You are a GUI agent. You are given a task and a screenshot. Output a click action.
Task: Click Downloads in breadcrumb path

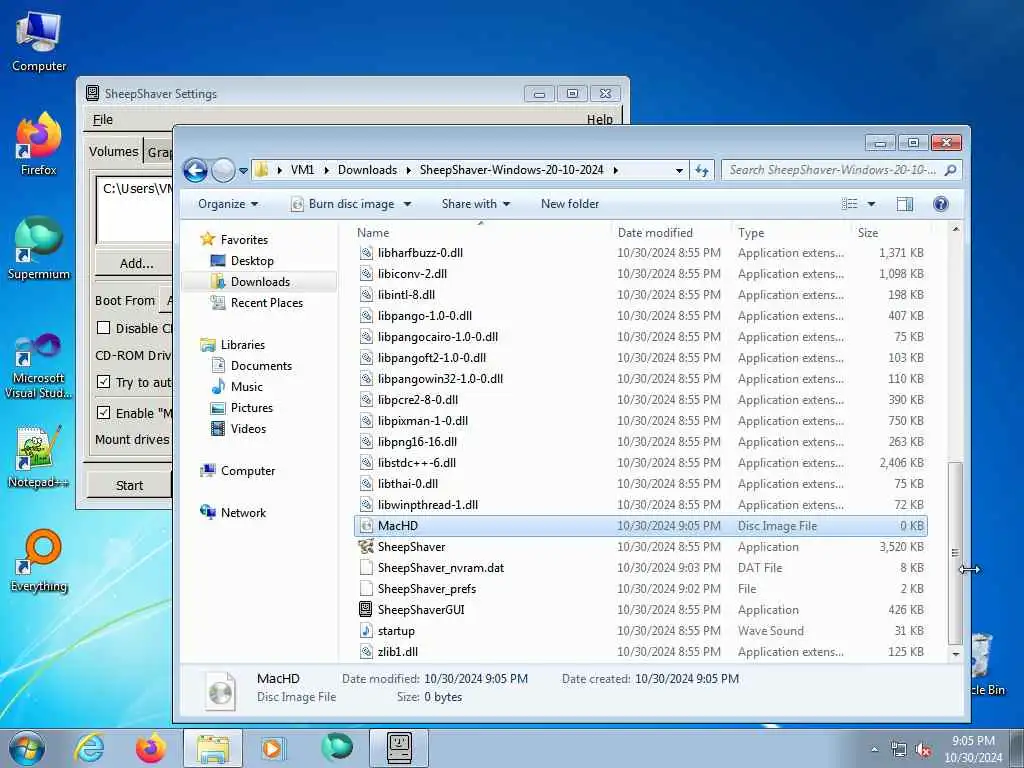click(367, 170)
